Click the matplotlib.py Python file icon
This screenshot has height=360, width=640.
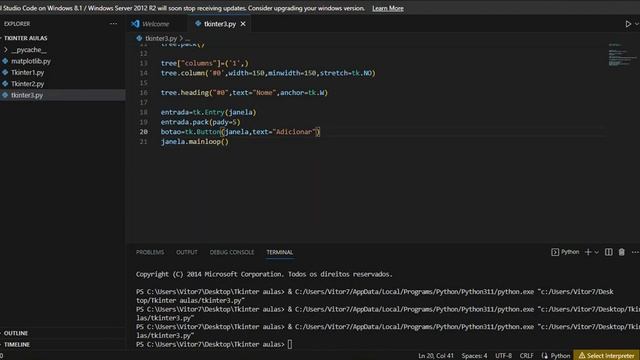pos(5,61)
